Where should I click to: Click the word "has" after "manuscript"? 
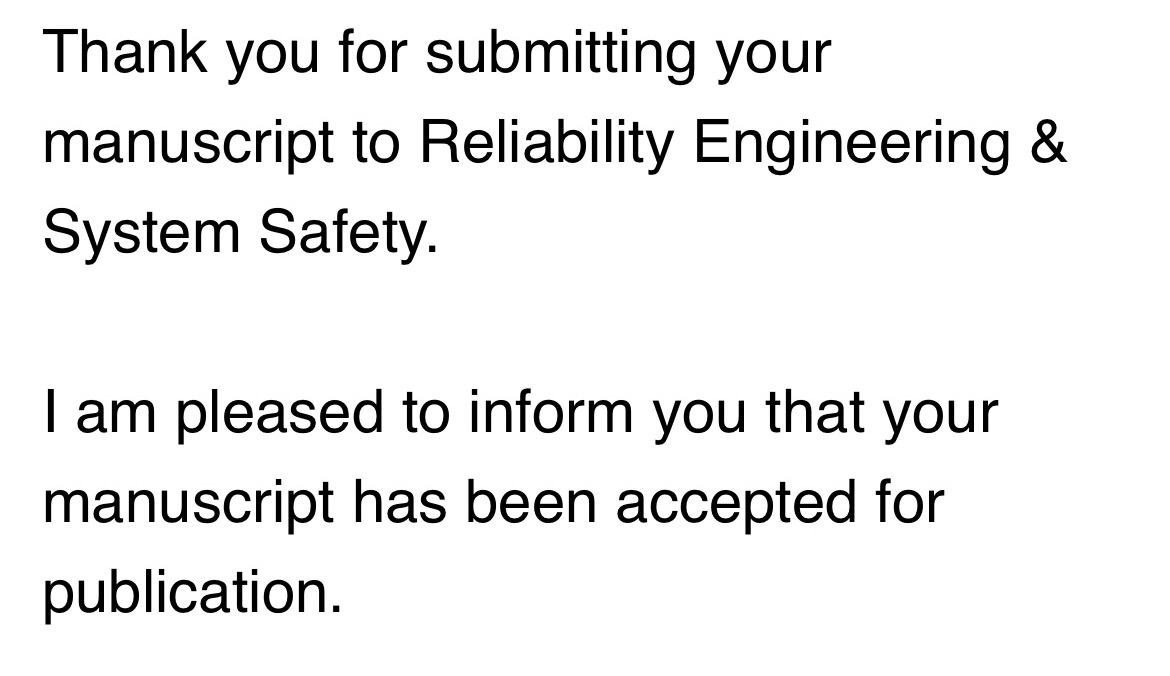point(399,502)
